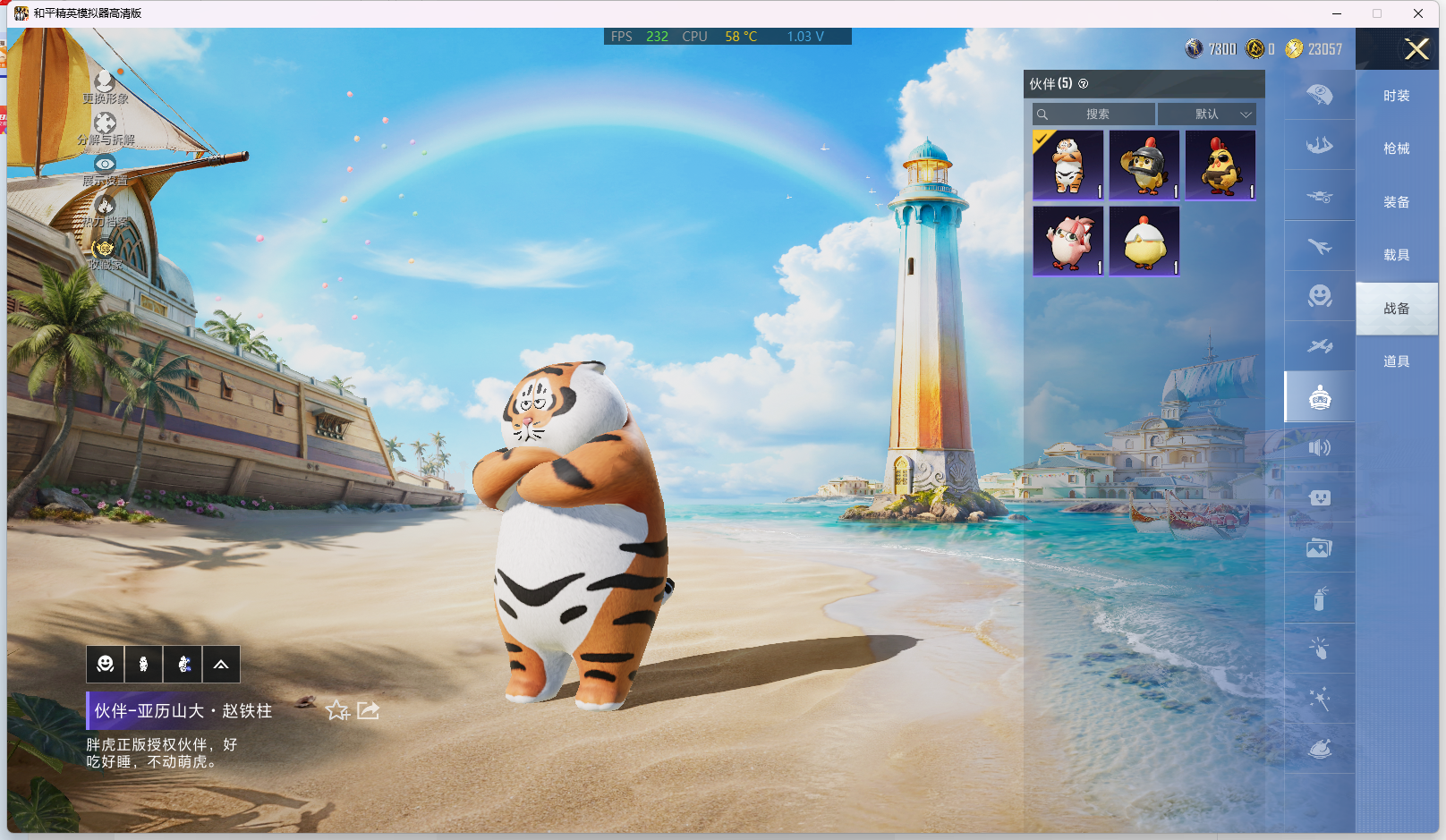Switch to the 战备 tab
This screenshot has height=840, width=1446.
(1397, 309)
